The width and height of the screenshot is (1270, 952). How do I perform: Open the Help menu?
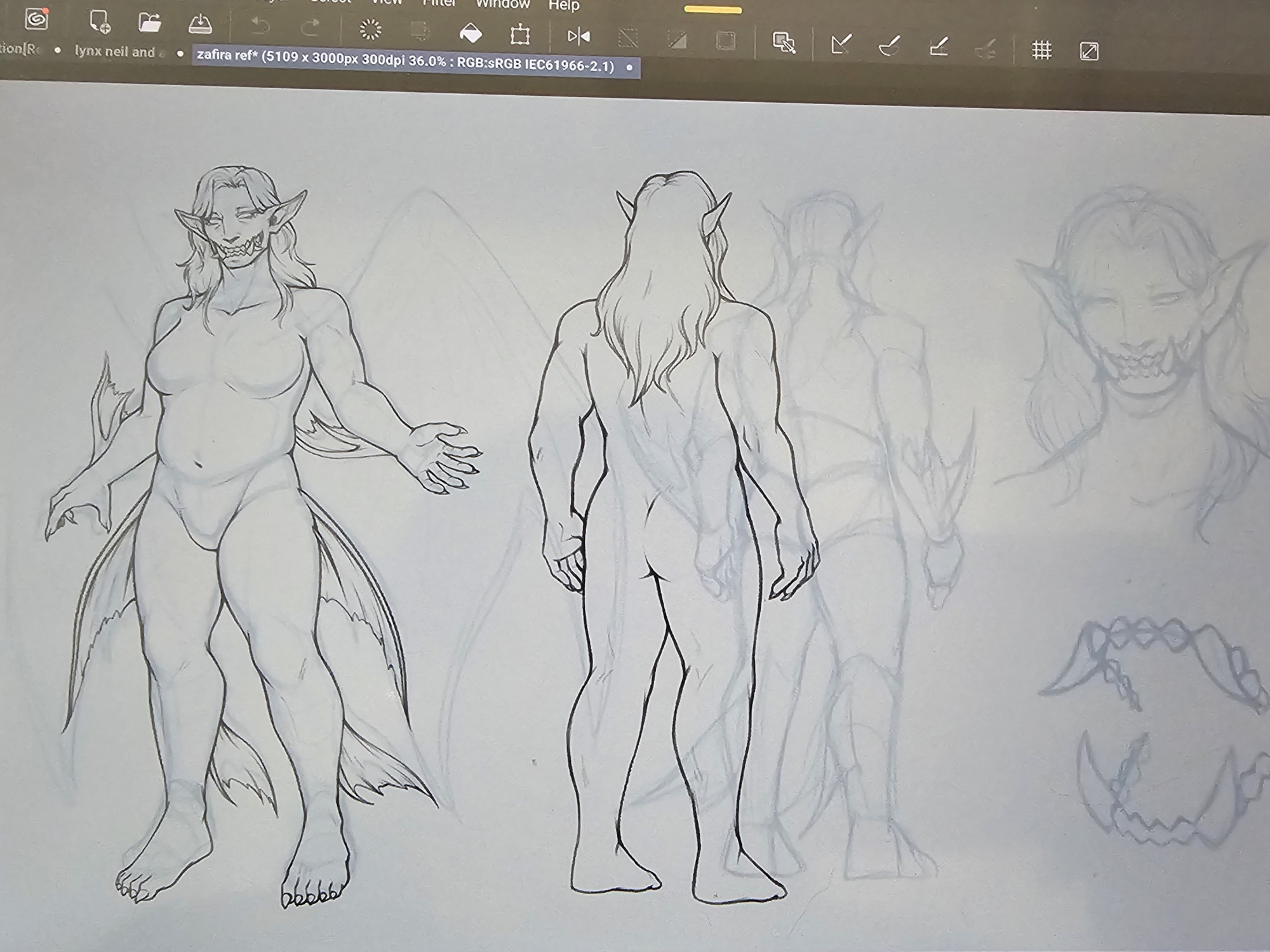pyautogui.click(x=564, y=6)
